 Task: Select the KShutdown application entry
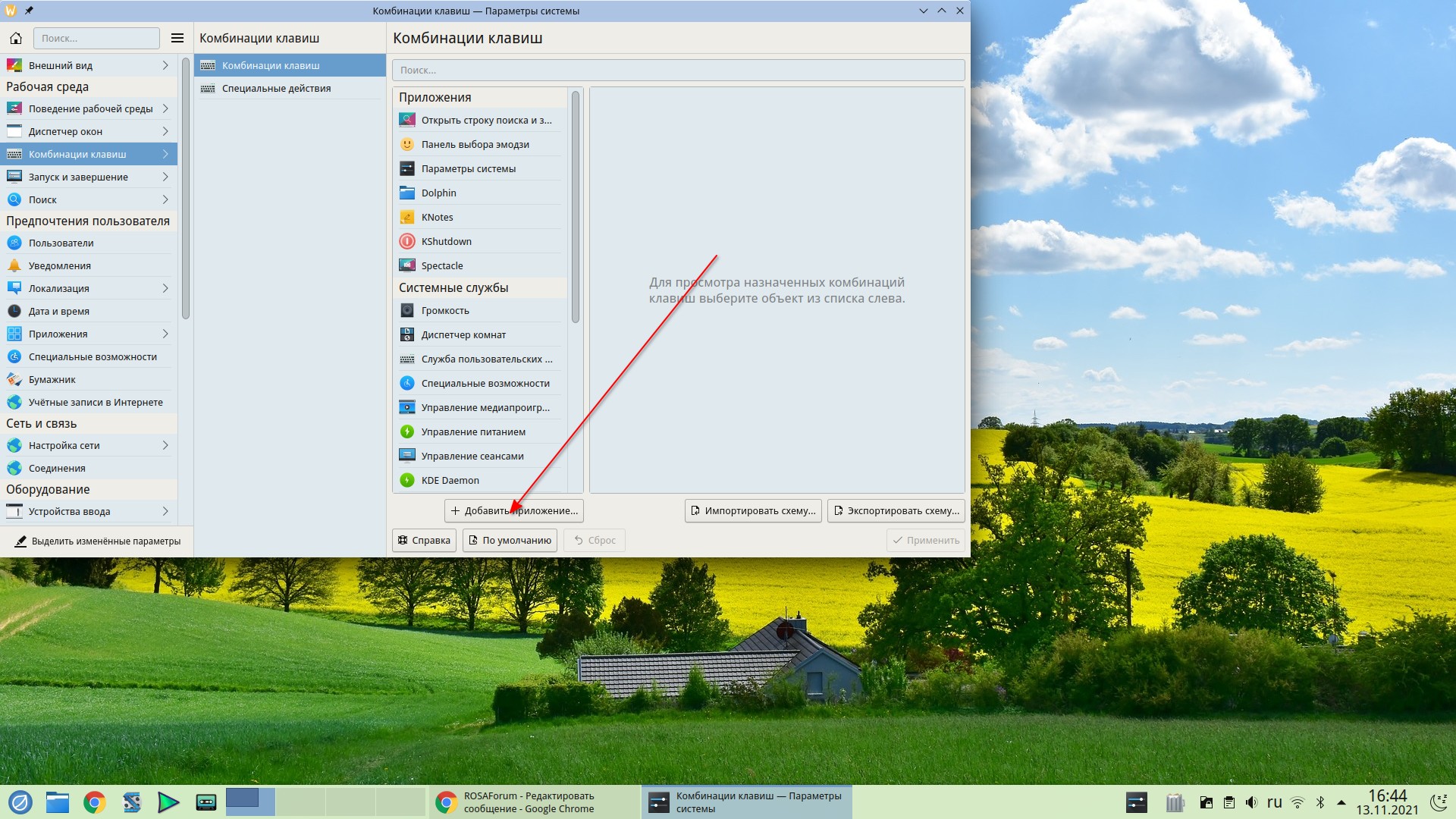pos(446,241)
